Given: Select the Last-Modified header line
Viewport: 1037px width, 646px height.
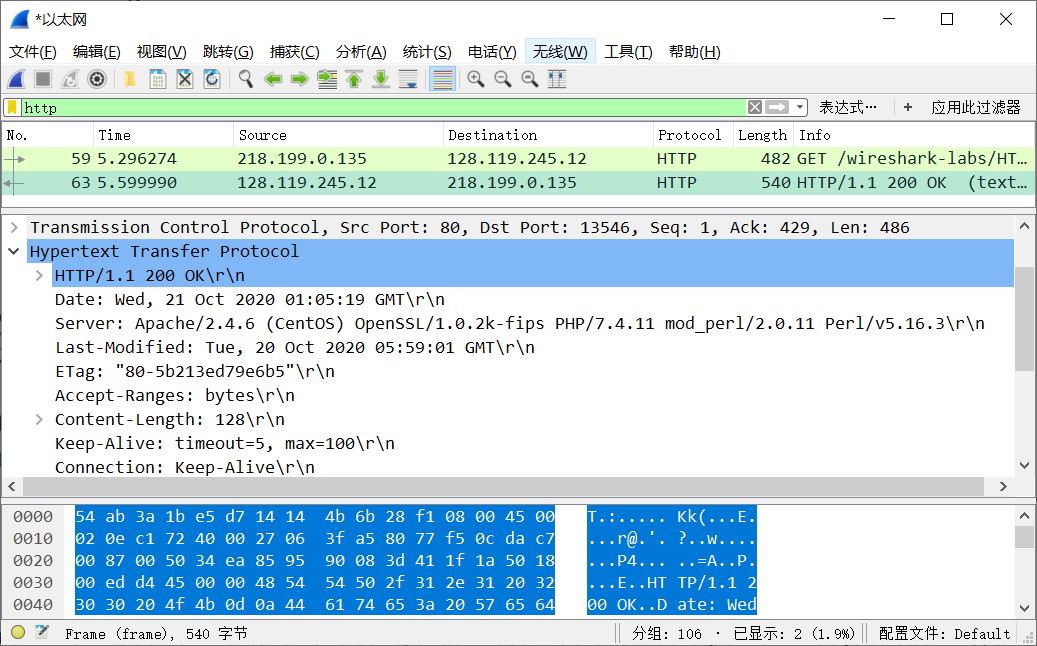Looking at the screenshot, I should click(x=295, y=347).
